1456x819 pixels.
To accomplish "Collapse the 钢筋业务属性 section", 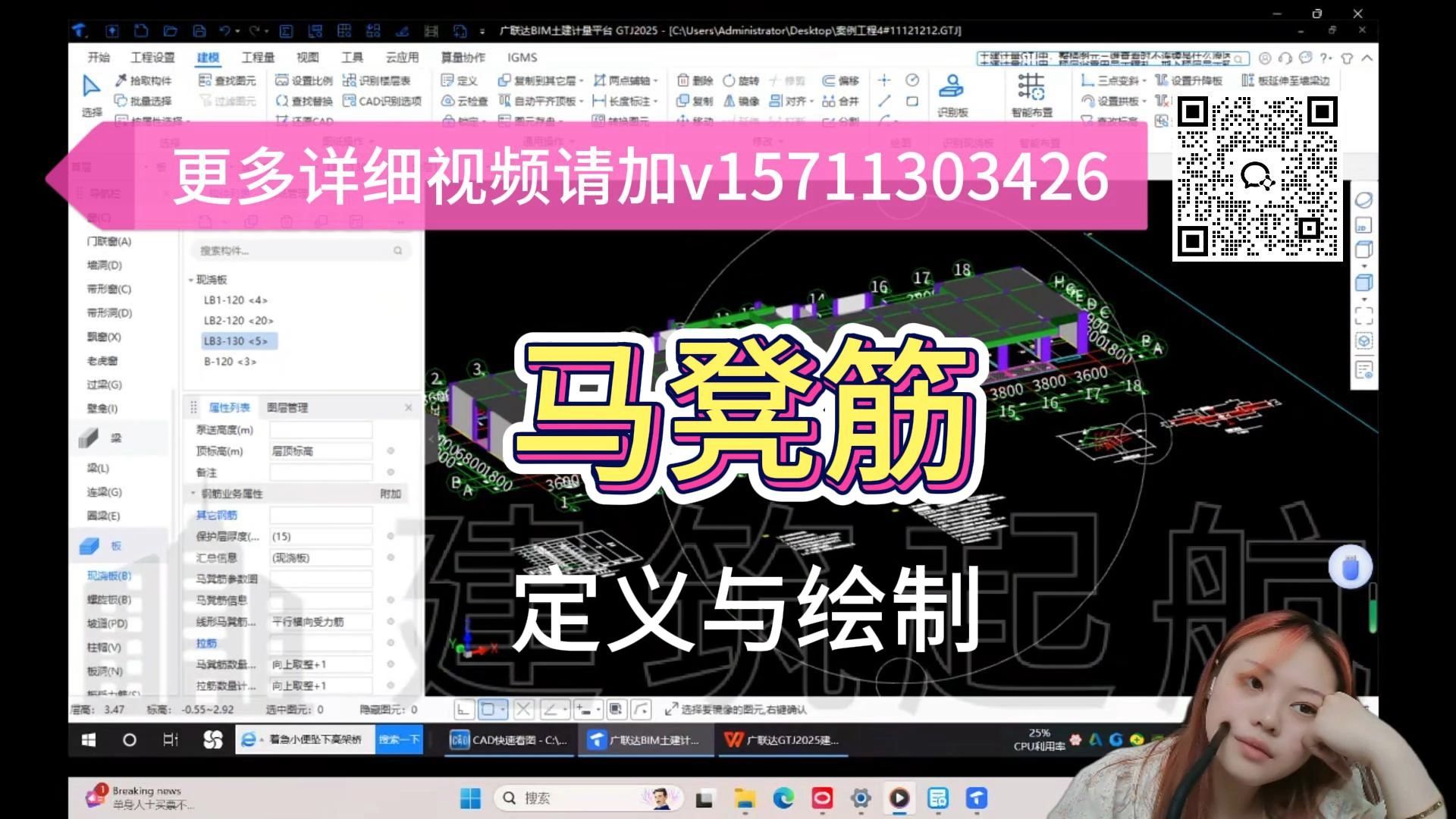I will point(193,494).
